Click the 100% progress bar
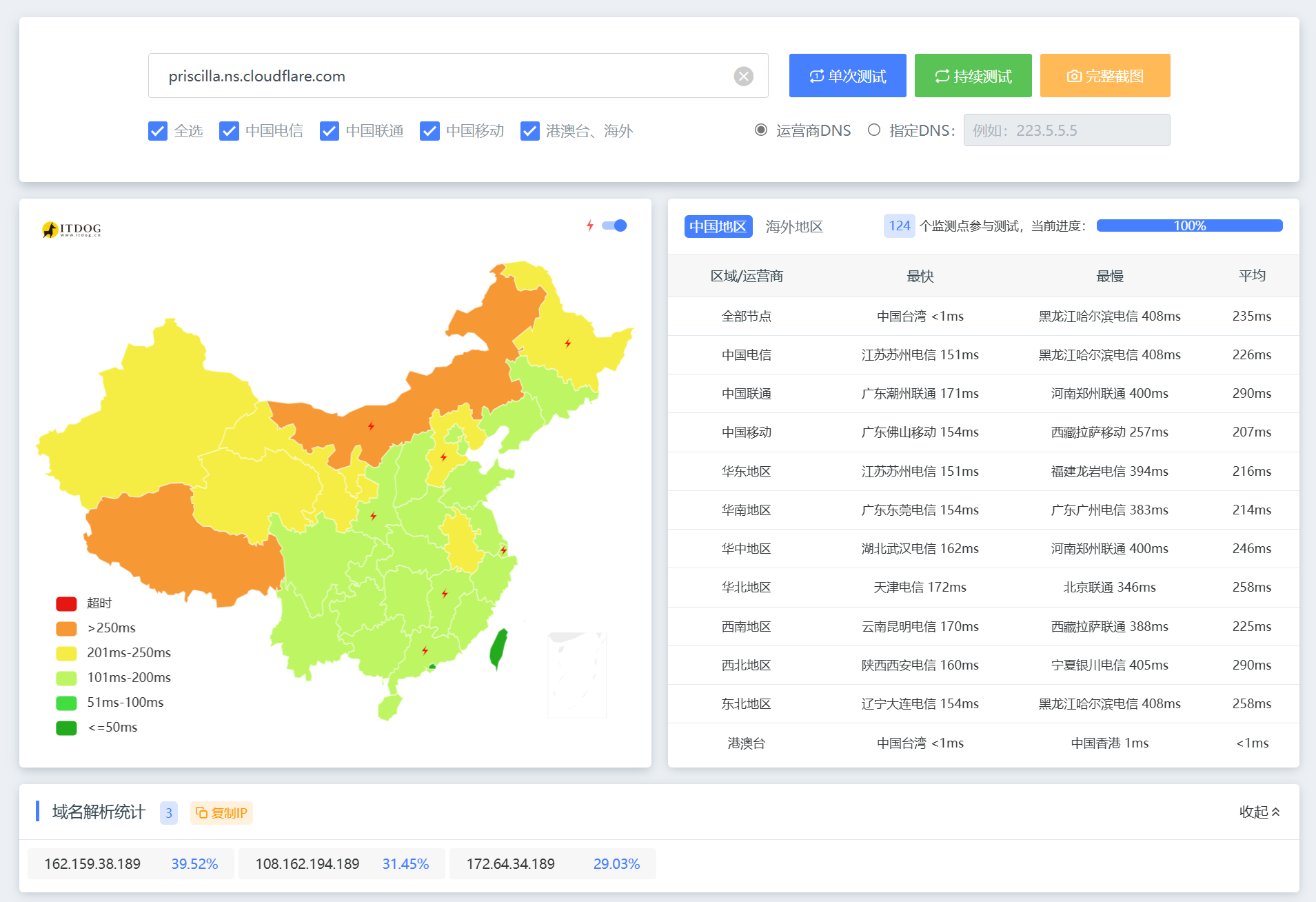The width and height of the screenshot is (1316, 902). click(x=1189, y=226)
